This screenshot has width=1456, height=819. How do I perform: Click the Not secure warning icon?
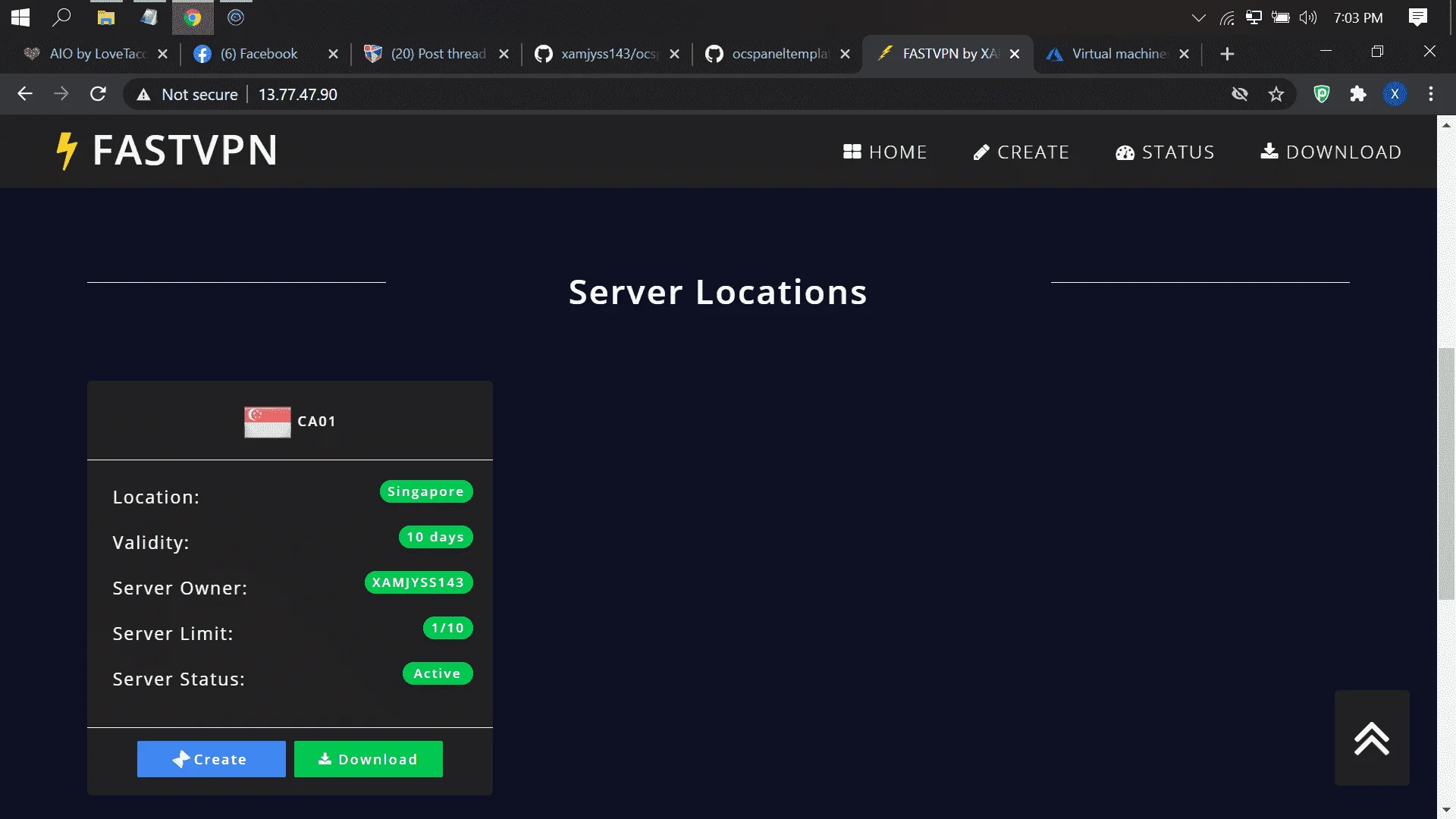tap(143, 94)
